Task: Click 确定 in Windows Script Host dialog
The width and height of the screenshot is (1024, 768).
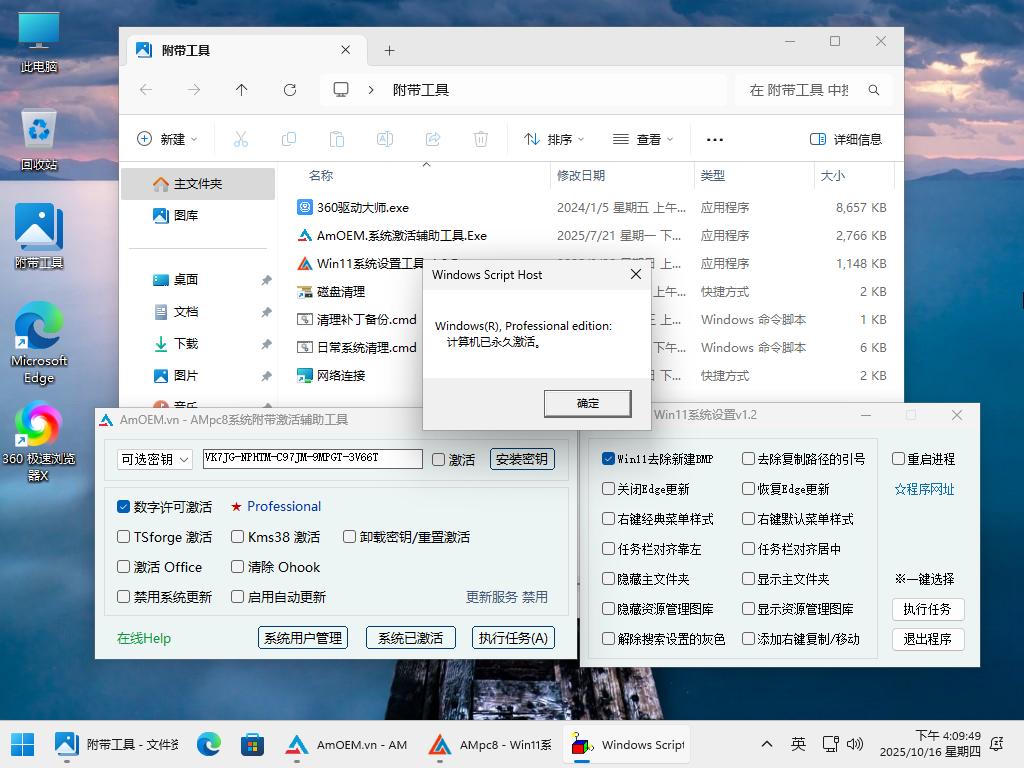Action: coord(587,403)
